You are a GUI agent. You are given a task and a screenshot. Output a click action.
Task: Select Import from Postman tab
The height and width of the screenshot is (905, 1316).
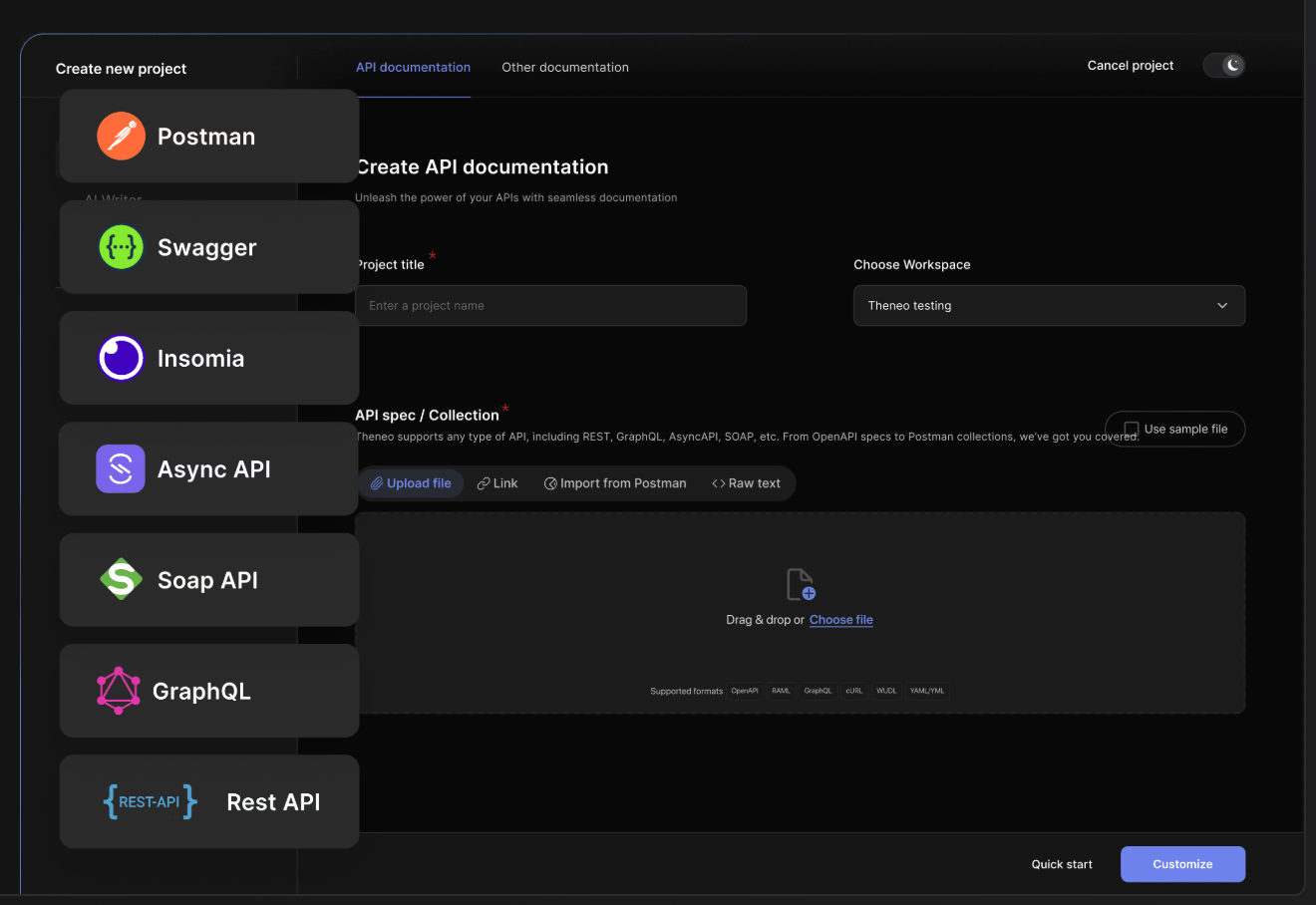coord(615,483)
